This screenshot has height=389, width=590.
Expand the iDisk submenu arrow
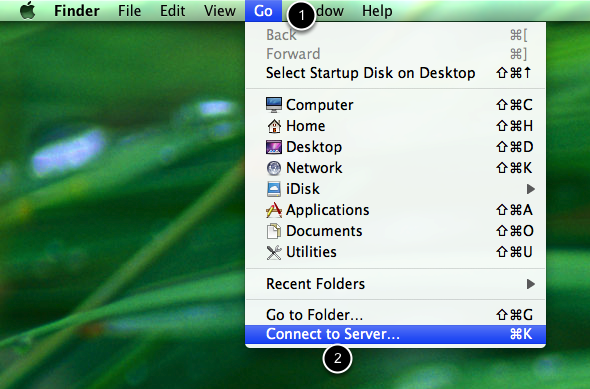click(531, 189)
